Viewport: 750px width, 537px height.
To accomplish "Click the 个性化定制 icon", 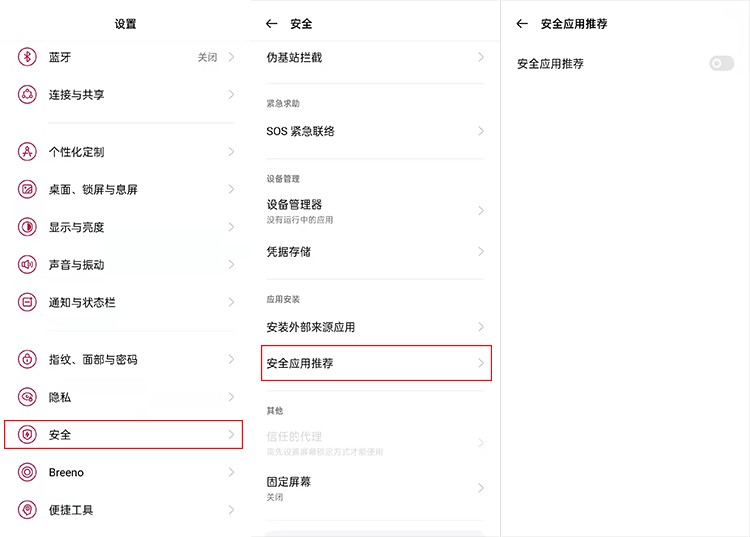I will (27, 152).
